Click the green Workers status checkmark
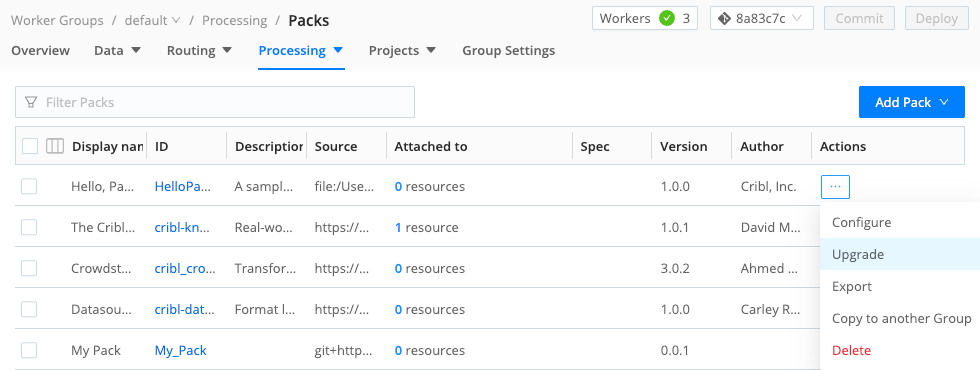The image size is (980, 370). [667, 19]
